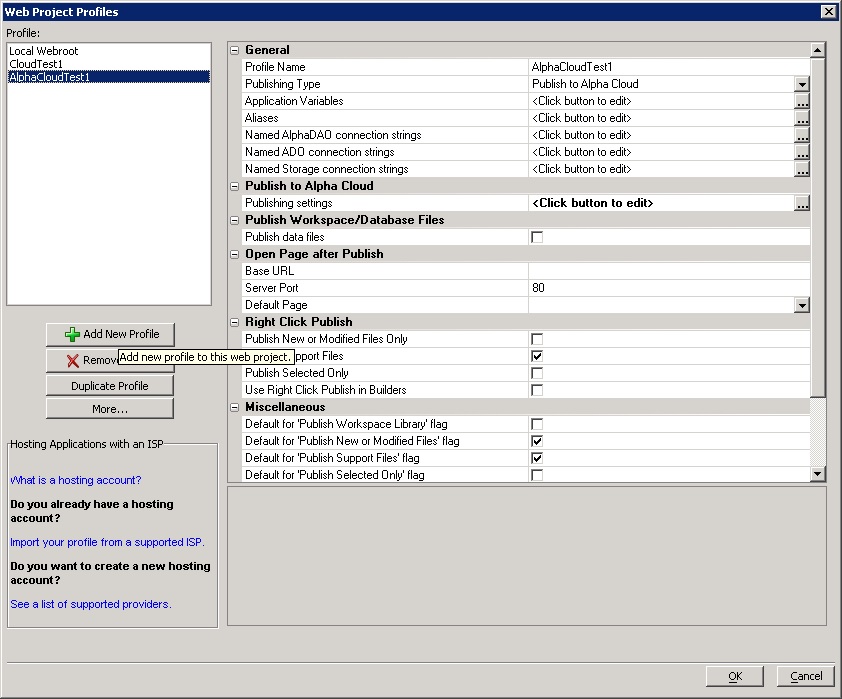The width and height of the screenshot is (842, 699).
Task: Select the Application Variables property label
Action: [x=294, y=101]
